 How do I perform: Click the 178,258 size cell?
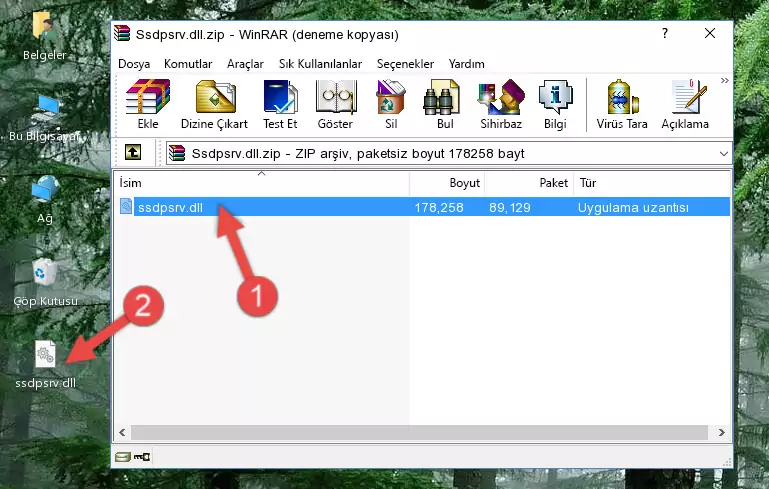(x=439, y=207)
